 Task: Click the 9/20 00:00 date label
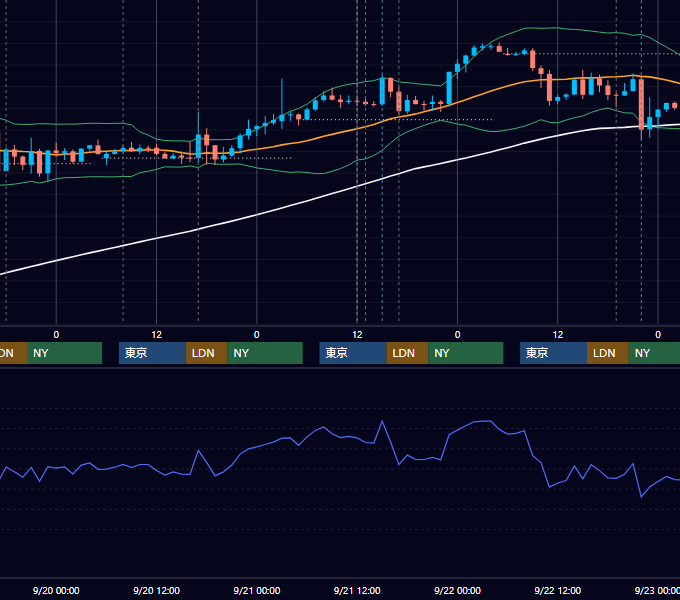56,590
